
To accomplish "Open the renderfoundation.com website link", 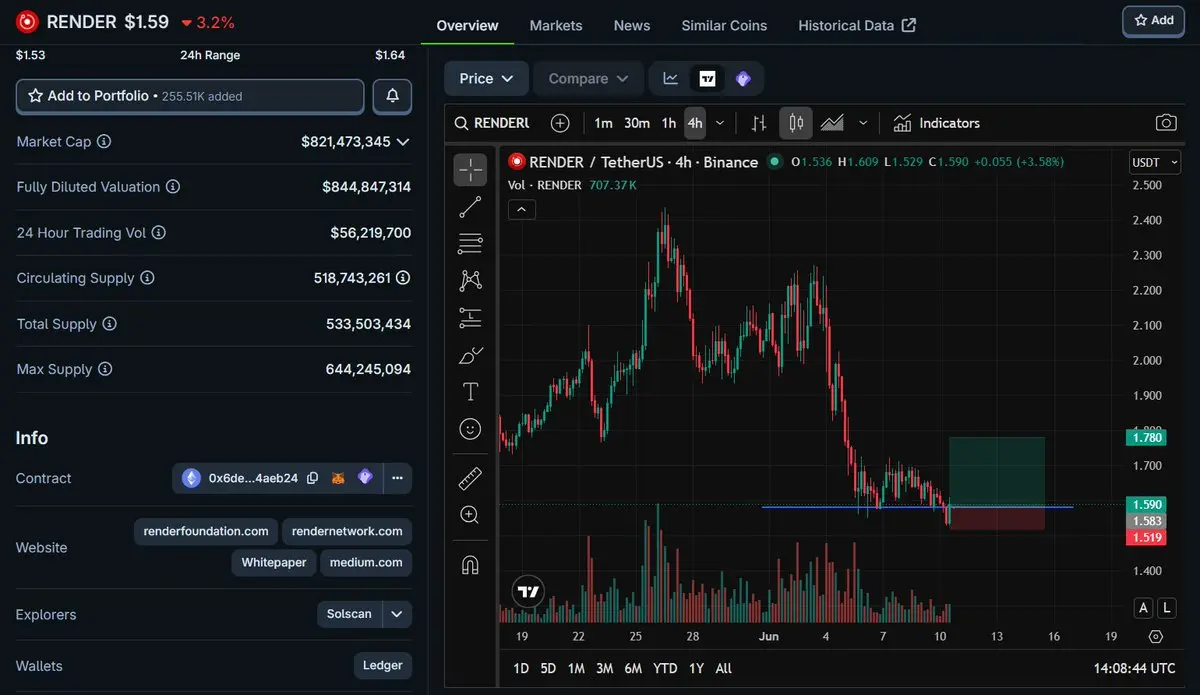I will coord(206,531).
